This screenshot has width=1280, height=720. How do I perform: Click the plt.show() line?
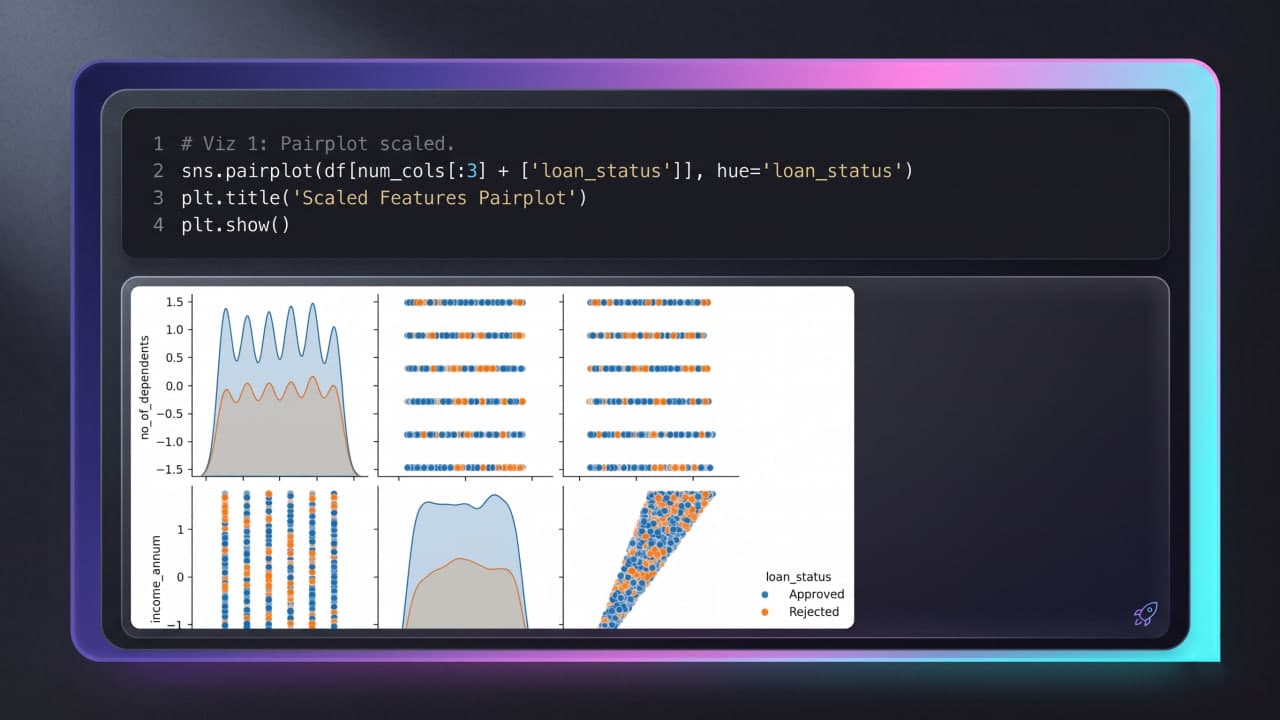235,224
